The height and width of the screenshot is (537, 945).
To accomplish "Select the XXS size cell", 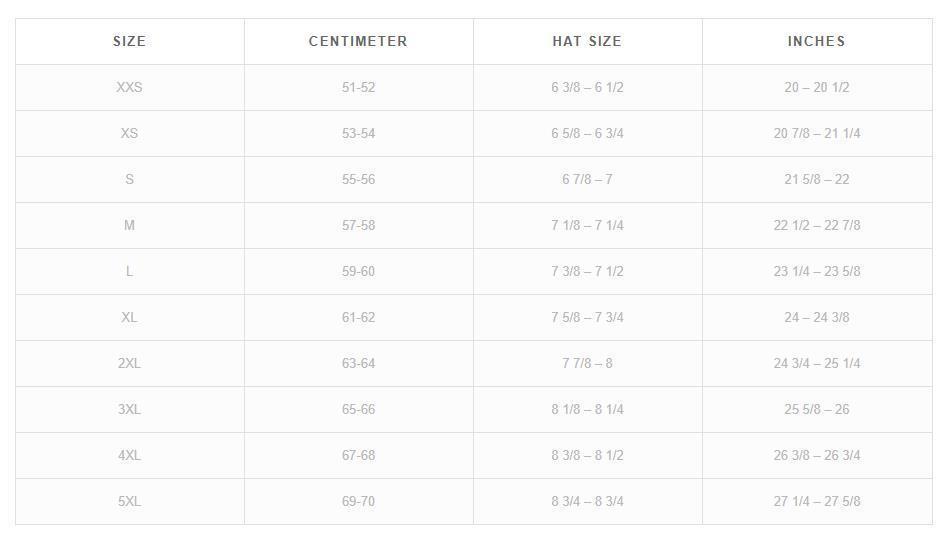I will (x=129, y=87).
